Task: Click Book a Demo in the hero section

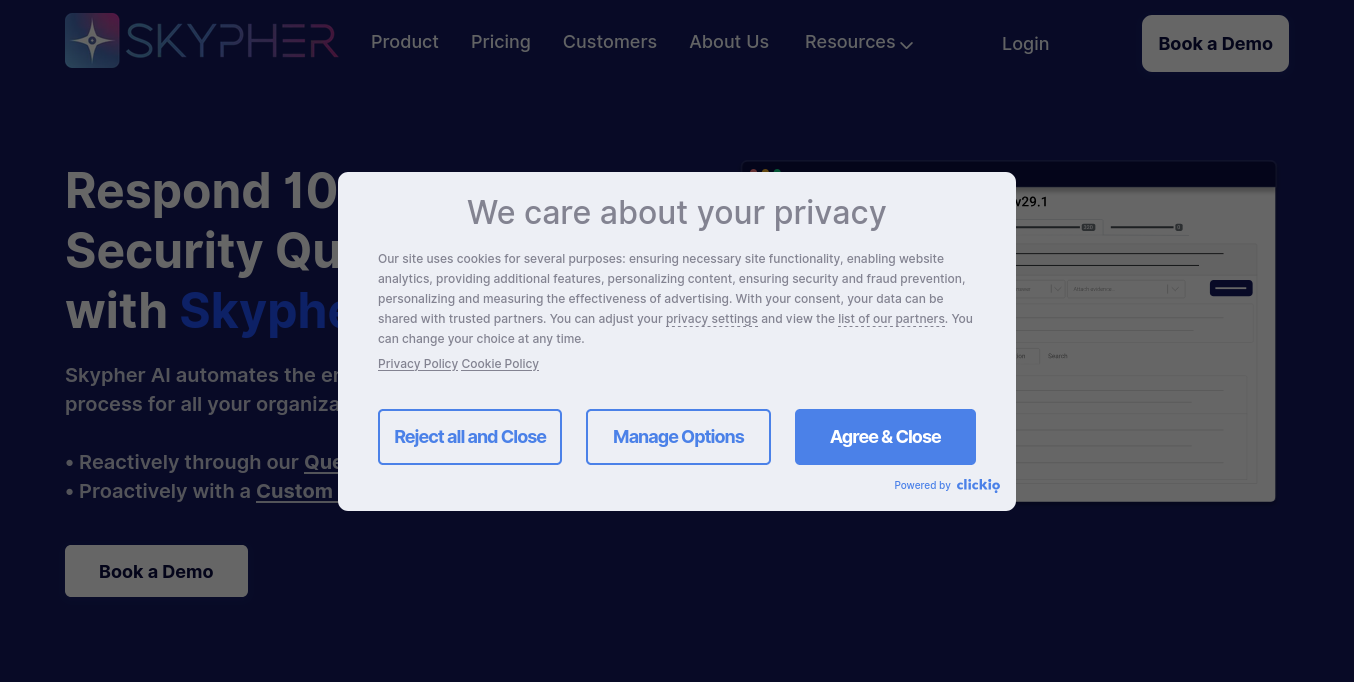Action: 156,570
